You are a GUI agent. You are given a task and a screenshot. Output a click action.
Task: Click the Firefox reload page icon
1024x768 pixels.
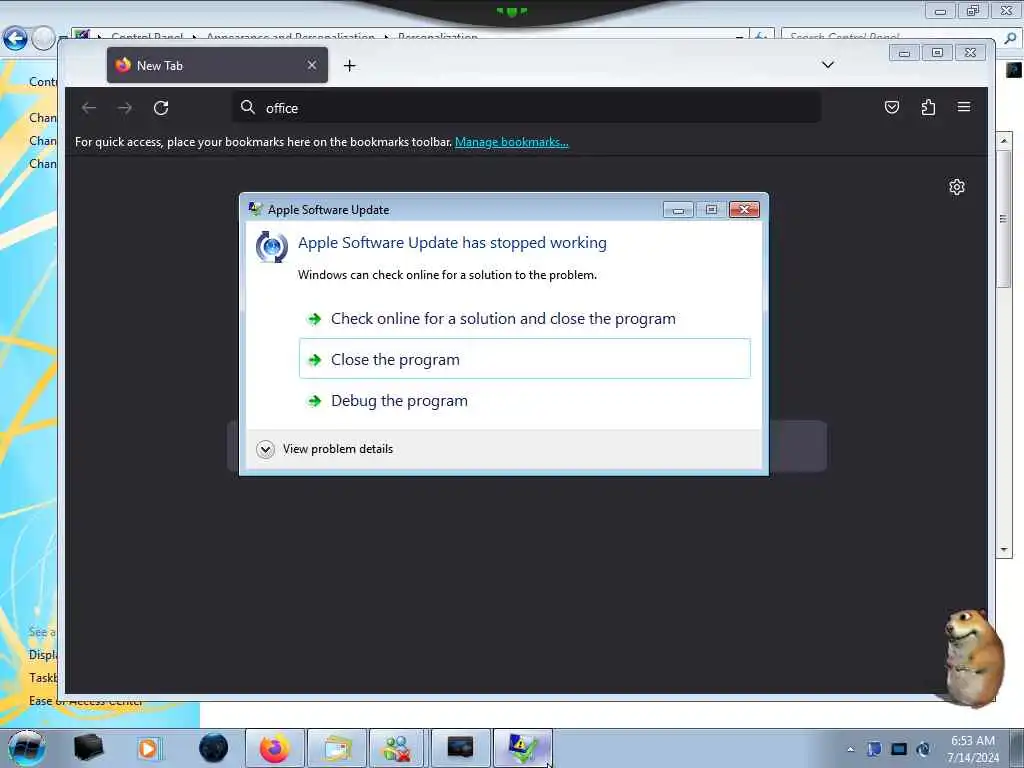(x=161, y=108)
